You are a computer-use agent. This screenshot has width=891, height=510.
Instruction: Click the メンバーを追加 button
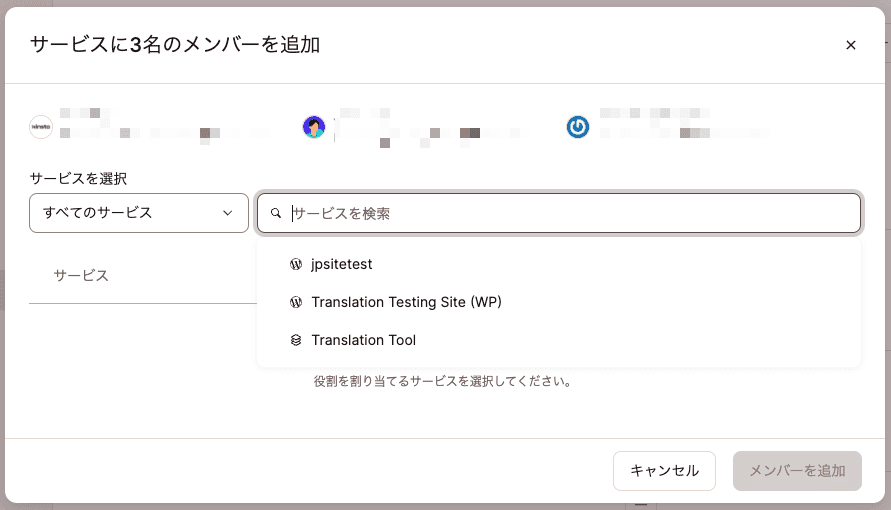(x=797, y=471)
